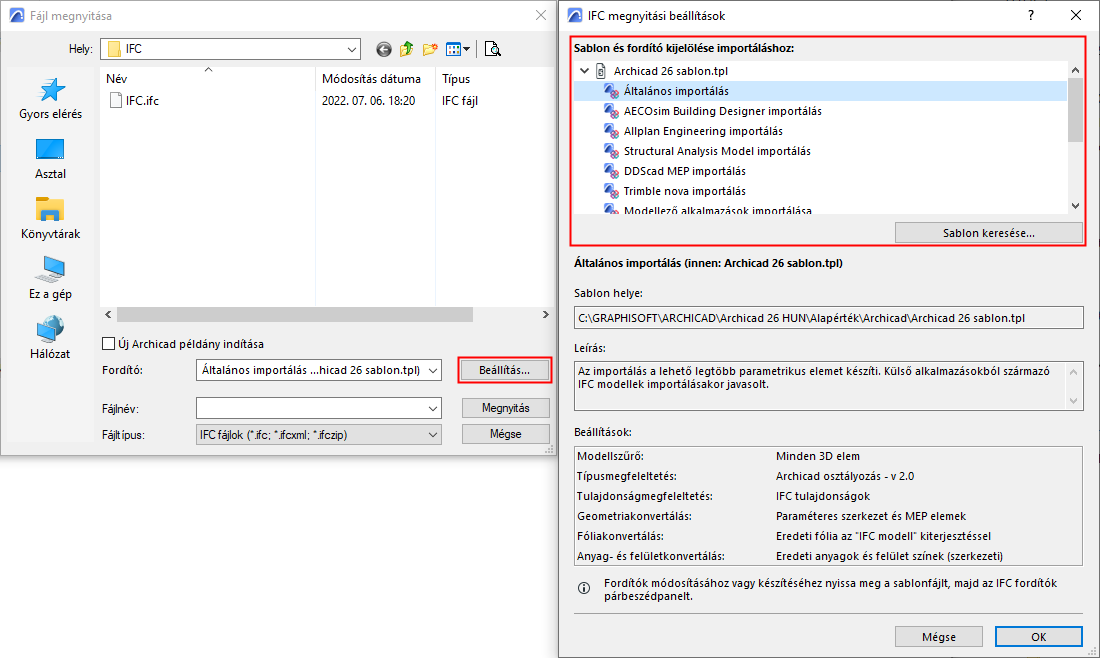1100x658 pixels.
Task: Click the file list scroll left arrow
Action: pyautogui.click(x=108, y=315)
